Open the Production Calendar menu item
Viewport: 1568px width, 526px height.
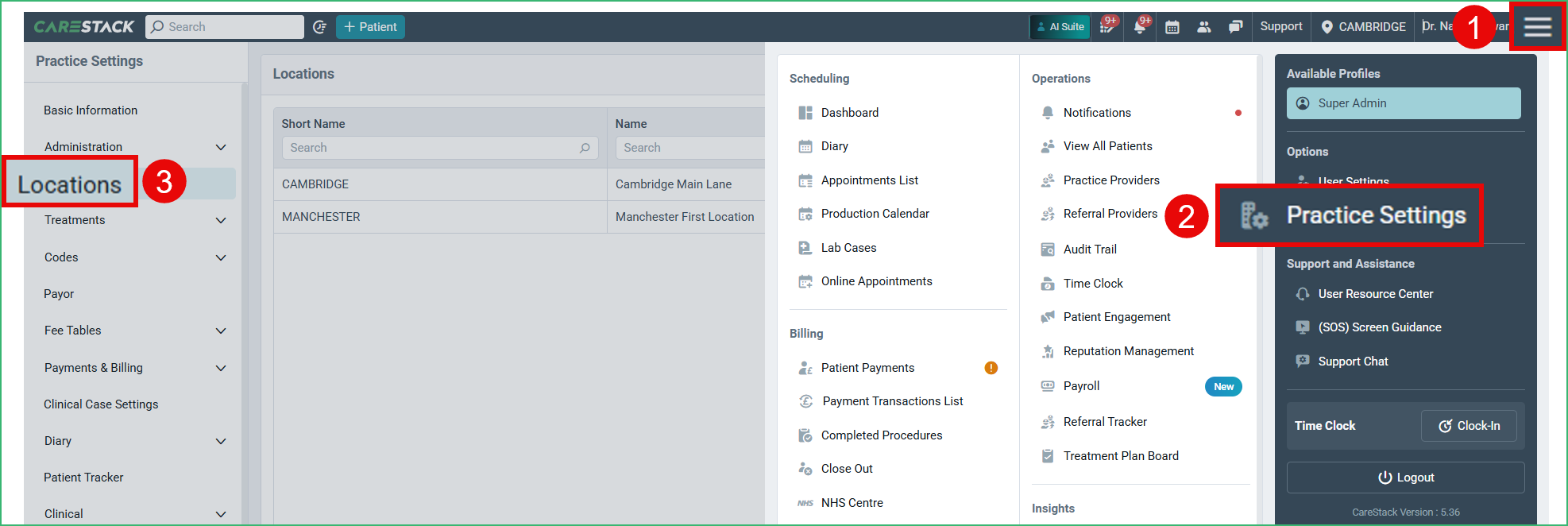(875, 214)
